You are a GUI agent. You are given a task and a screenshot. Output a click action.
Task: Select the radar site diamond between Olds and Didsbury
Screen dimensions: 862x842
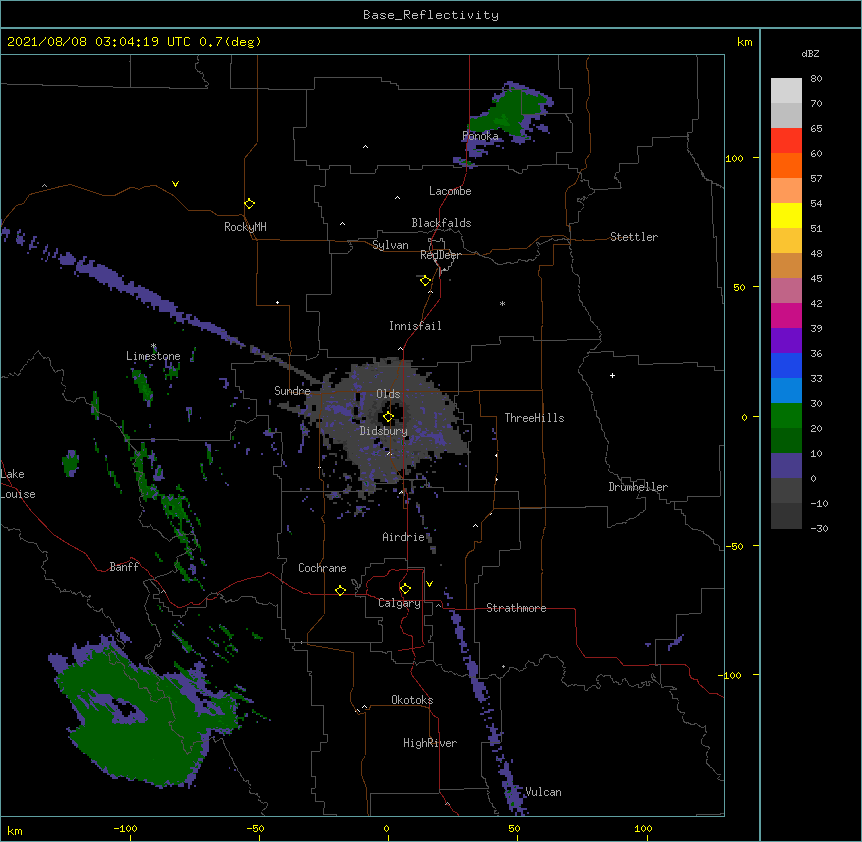388,417
